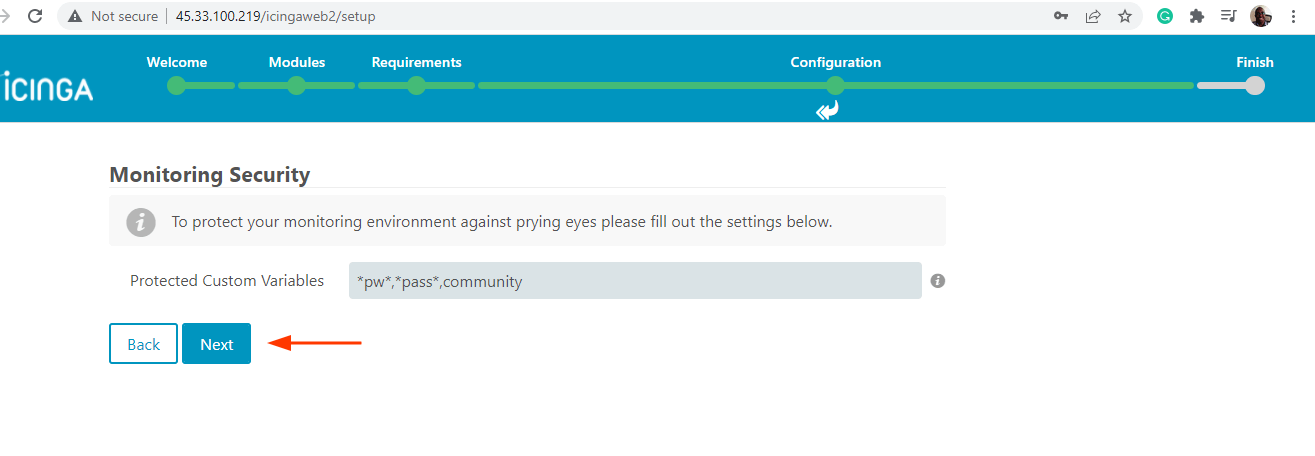The height and width of the screenshot is (456, 1315).
Task: Open the Extensions puzzle icon
Action: [1196, 16]
